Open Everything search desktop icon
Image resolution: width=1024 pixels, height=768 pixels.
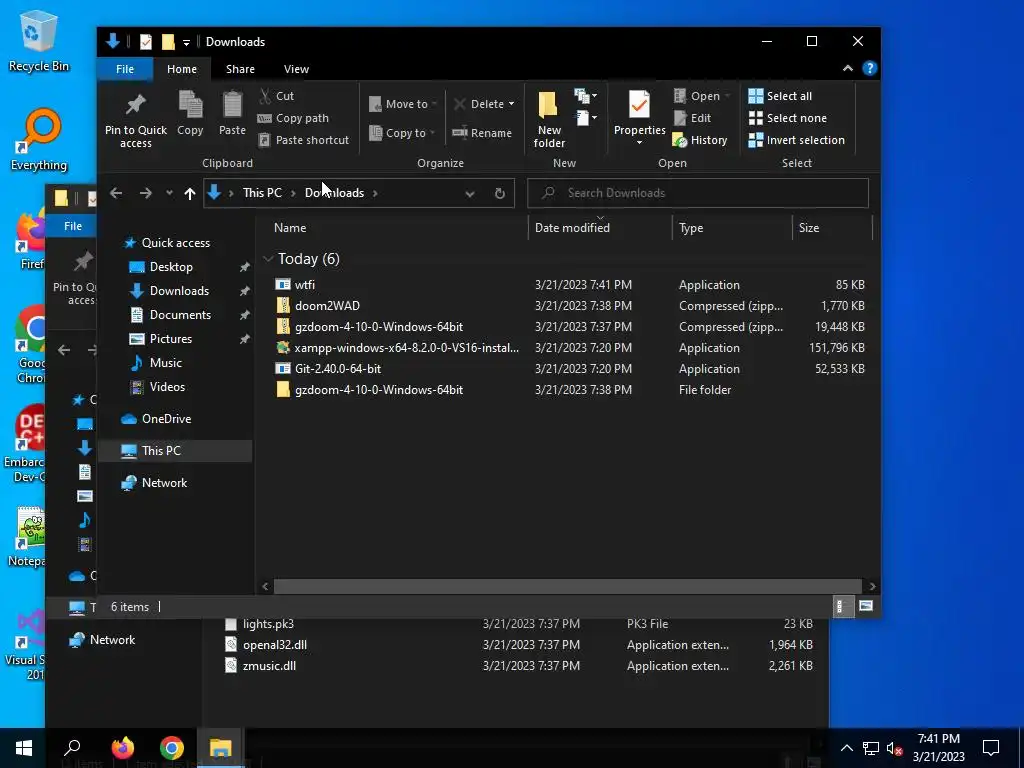39,140
